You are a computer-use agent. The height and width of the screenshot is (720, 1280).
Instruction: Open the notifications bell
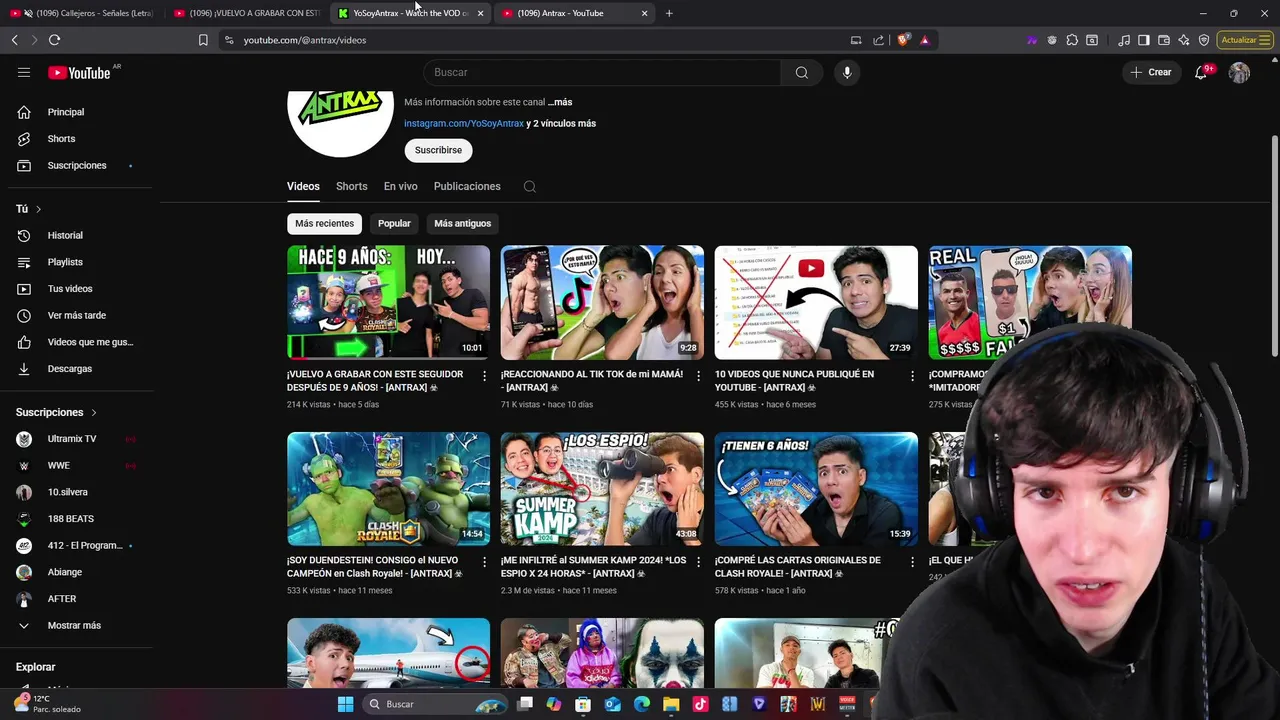point(1201,72)
